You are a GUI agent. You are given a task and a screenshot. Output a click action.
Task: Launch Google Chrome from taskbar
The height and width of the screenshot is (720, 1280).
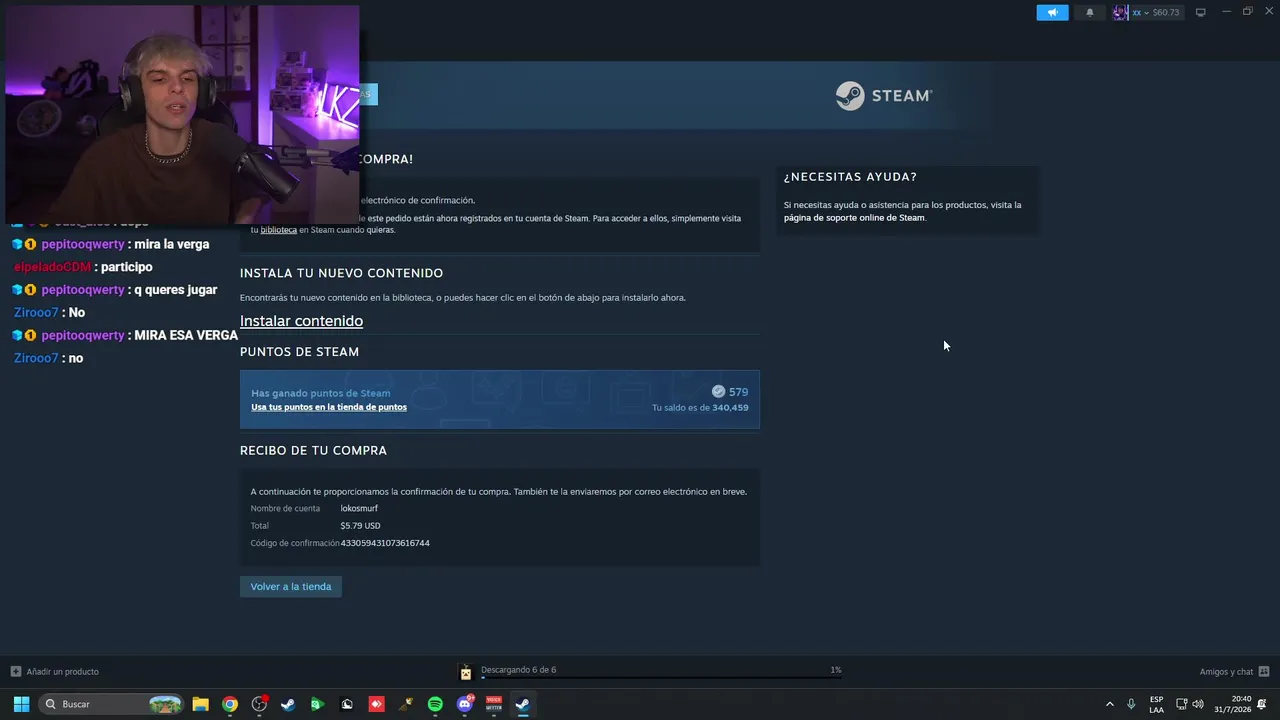pyautogui.click(x=230, y=704)
